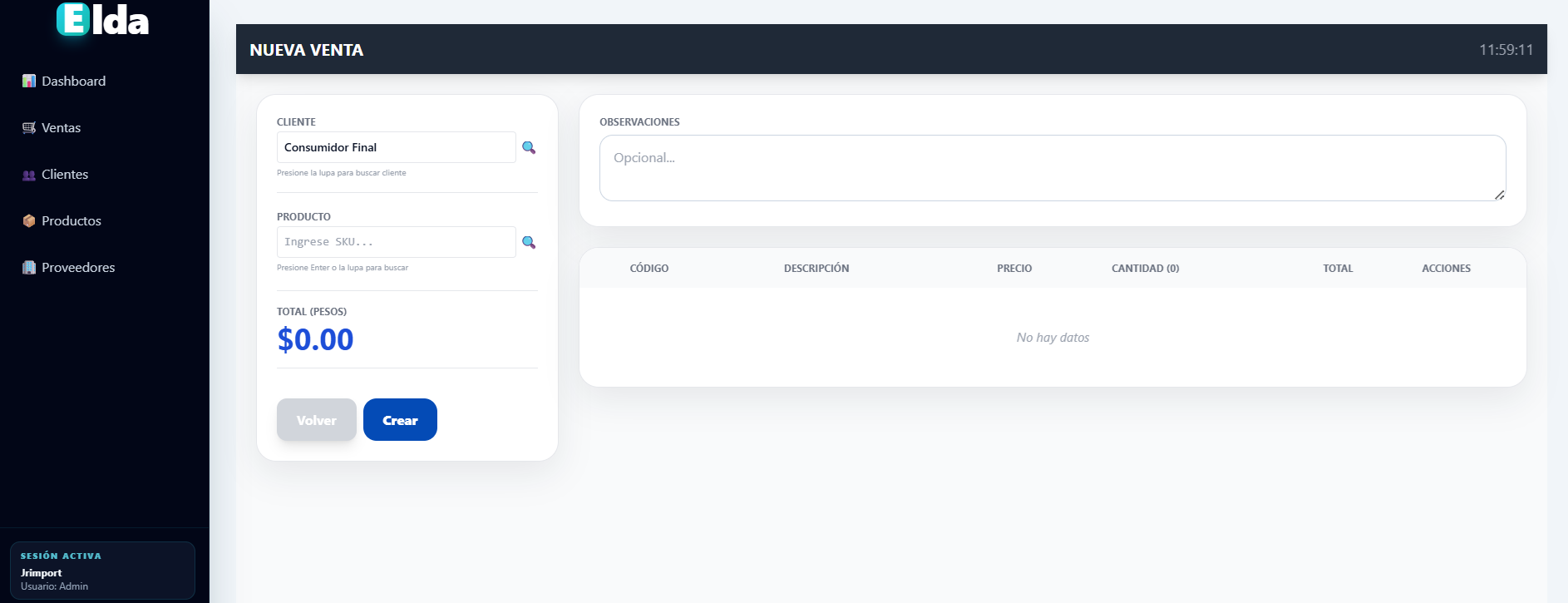
Task: Go to Ventas section
Action: tap(61, 127)
